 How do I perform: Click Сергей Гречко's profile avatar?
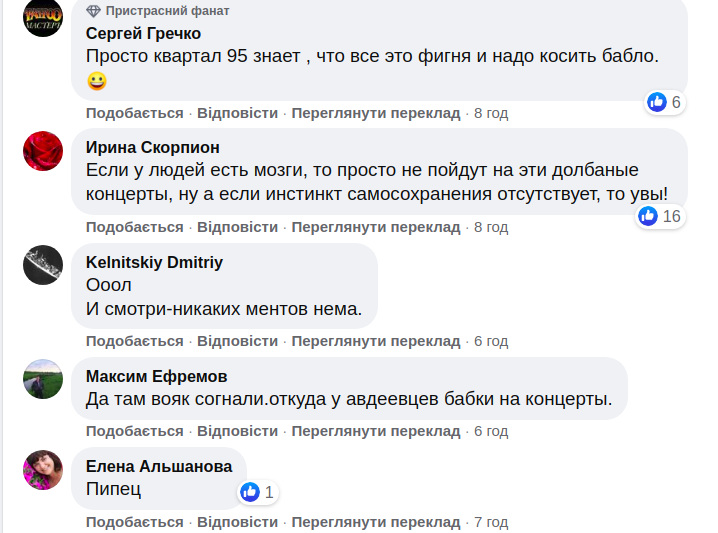(x=43, y=16)
